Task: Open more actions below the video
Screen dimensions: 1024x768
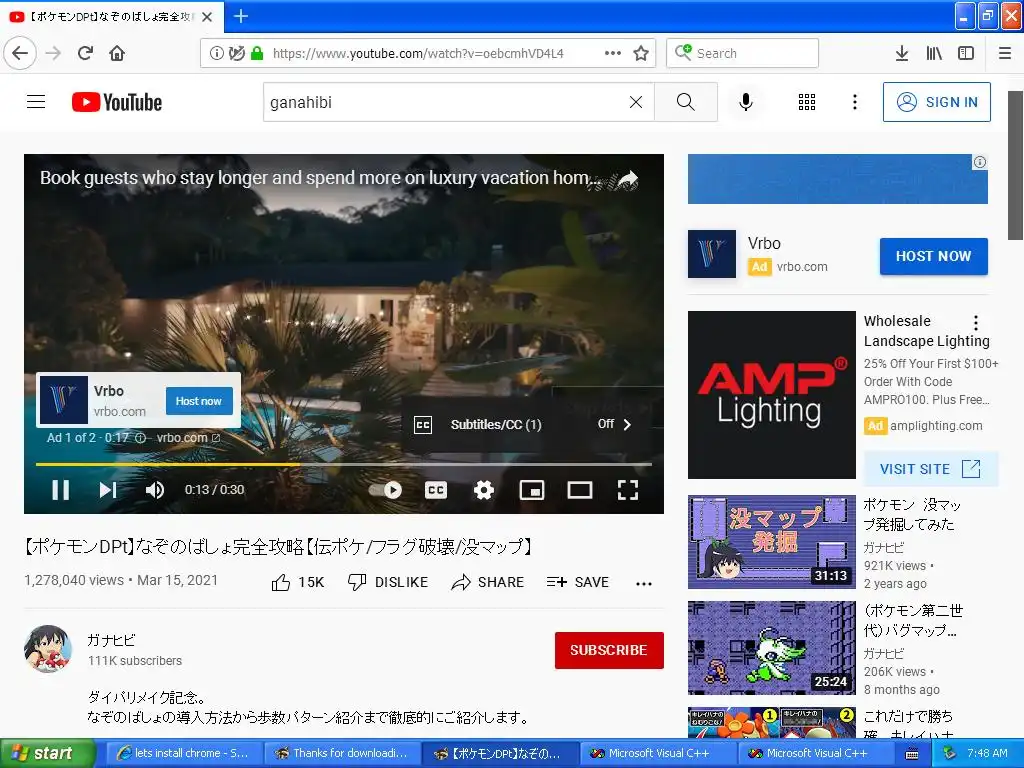Action: (644, 583)
